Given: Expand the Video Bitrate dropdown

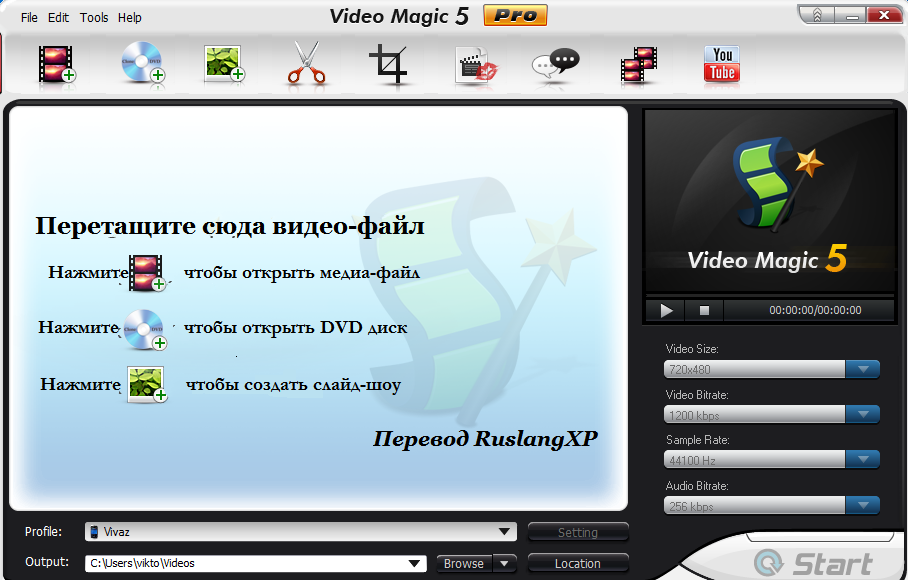Looking at the screenshot, I should [x=863, y=414].
